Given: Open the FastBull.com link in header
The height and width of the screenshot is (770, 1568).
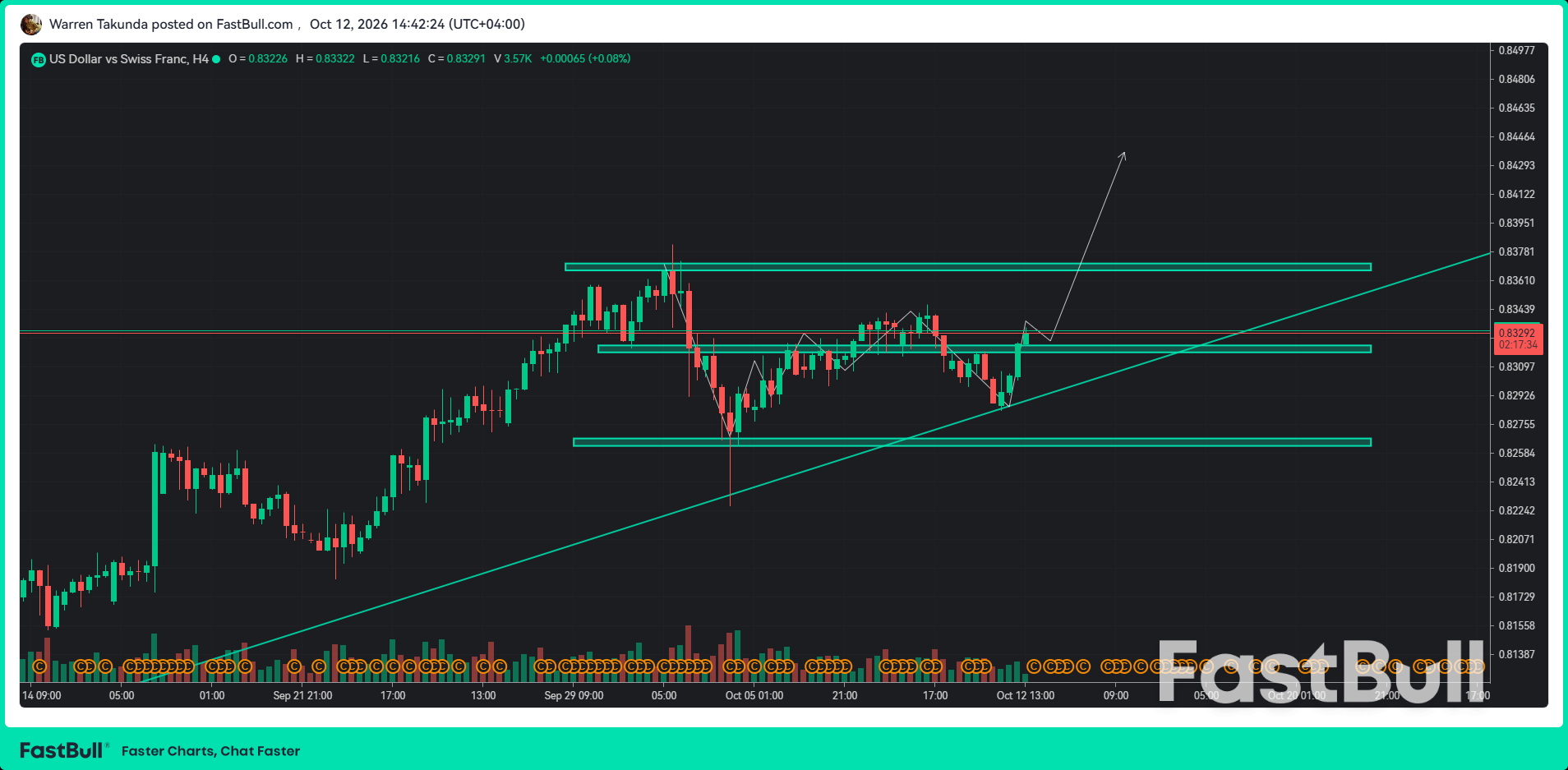Looking at the screenshot, I should coord(254,24).
